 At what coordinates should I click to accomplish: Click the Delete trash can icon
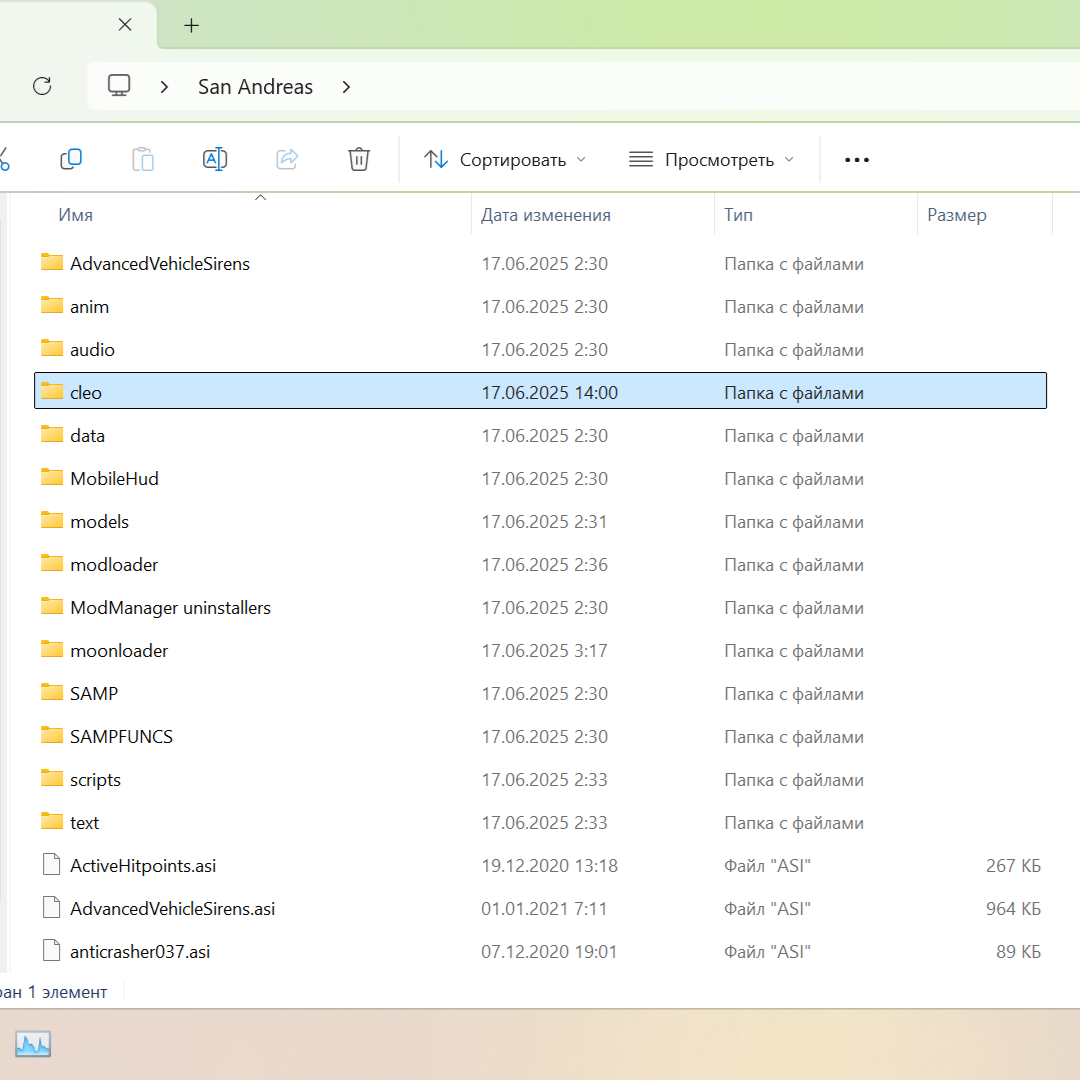pos(359,159)
